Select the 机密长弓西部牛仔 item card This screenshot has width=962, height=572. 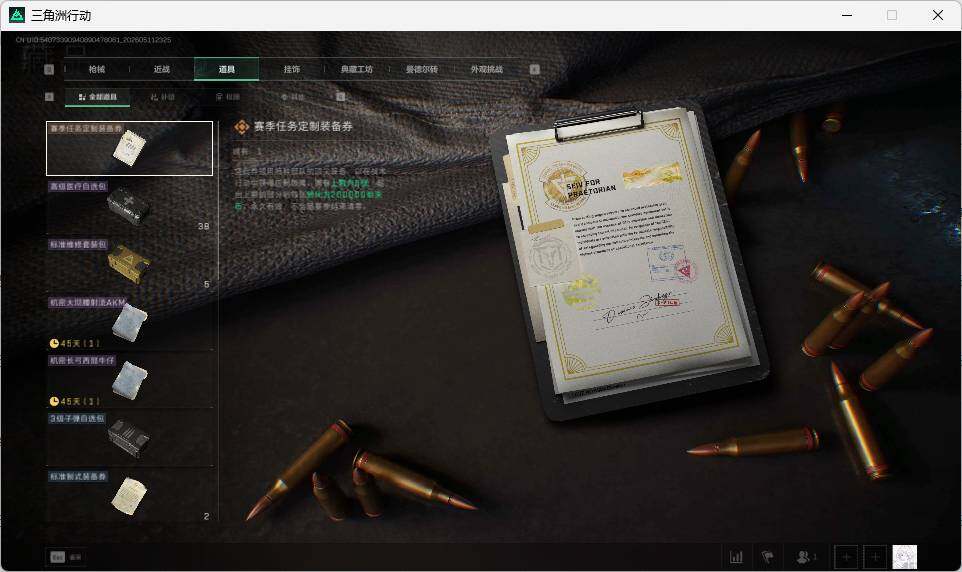point(129,381)
